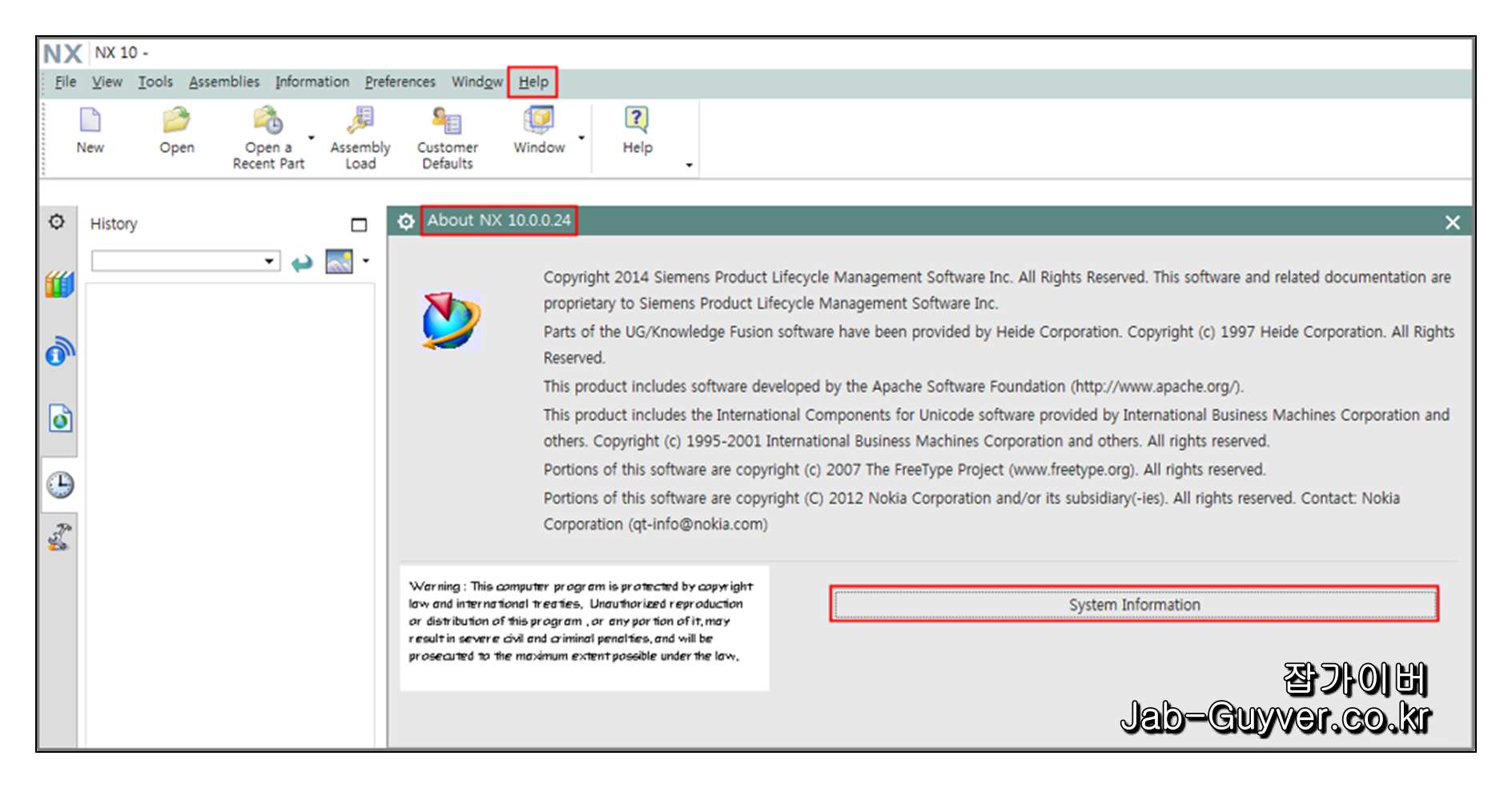The image size is (1512, 788).
Task: Click the About dialog gear icon
Action: point(406,221)
